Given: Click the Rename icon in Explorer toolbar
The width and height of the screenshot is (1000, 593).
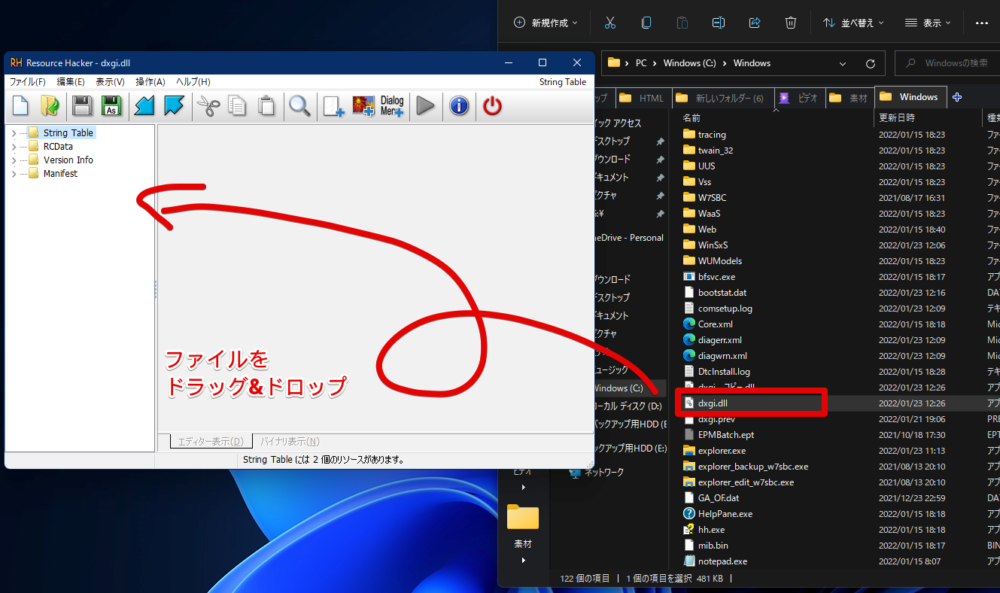Looking at the screenshot, I should pyautogui.click(x=718, y=23).
